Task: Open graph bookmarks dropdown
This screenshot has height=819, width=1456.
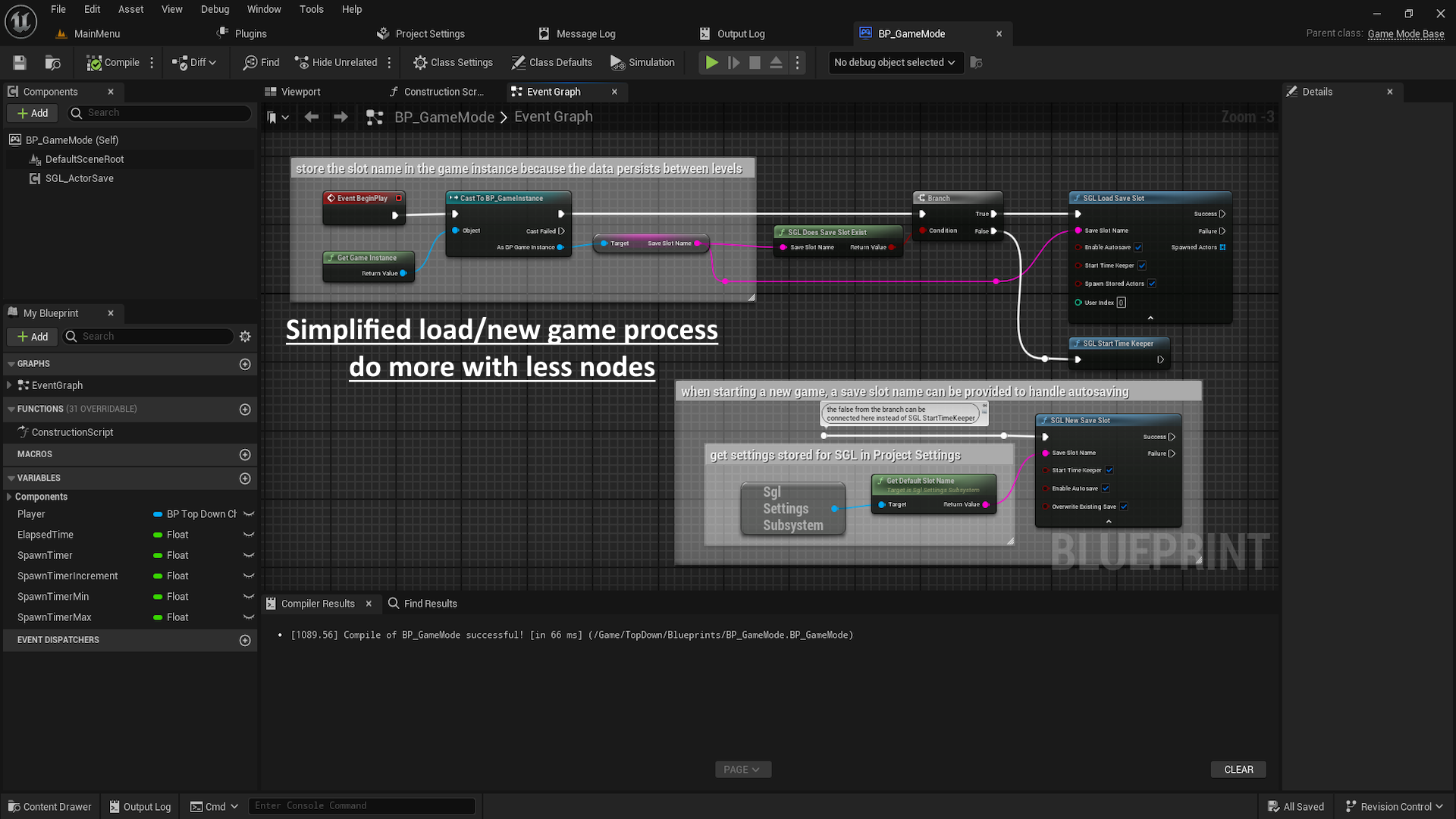Action: 278,118
